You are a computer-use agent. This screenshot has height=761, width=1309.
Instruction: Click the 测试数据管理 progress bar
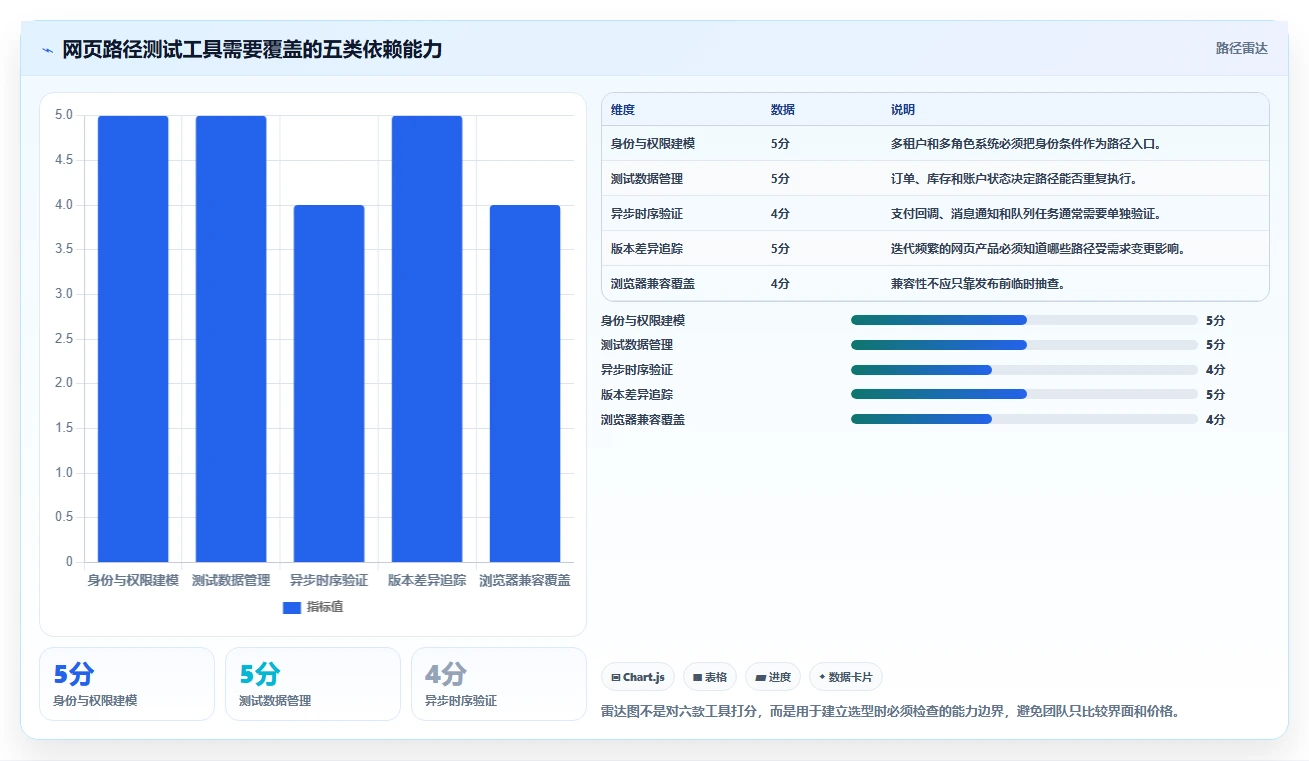(1024, 345)
